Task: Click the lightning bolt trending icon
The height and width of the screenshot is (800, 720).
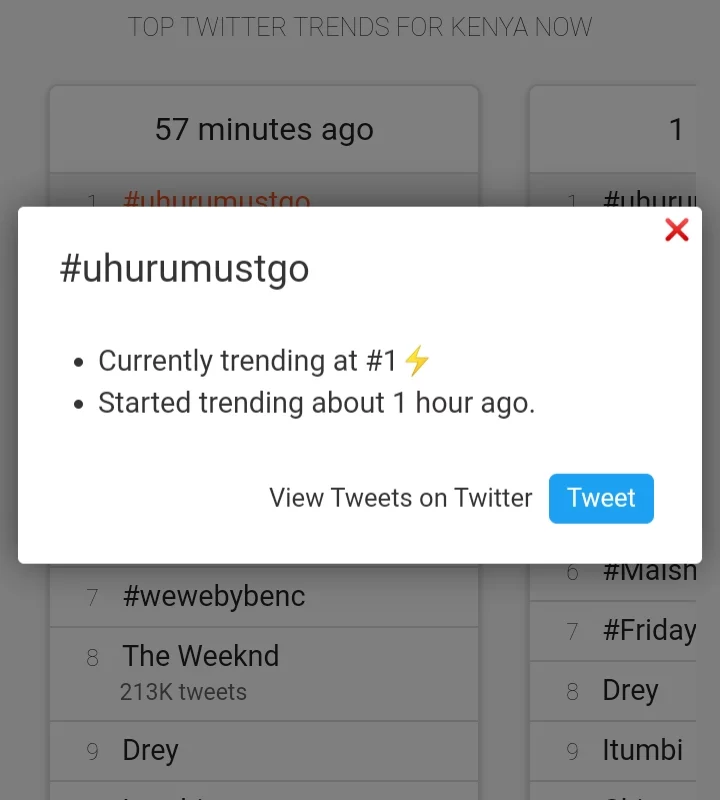Action: coord(416,361)
